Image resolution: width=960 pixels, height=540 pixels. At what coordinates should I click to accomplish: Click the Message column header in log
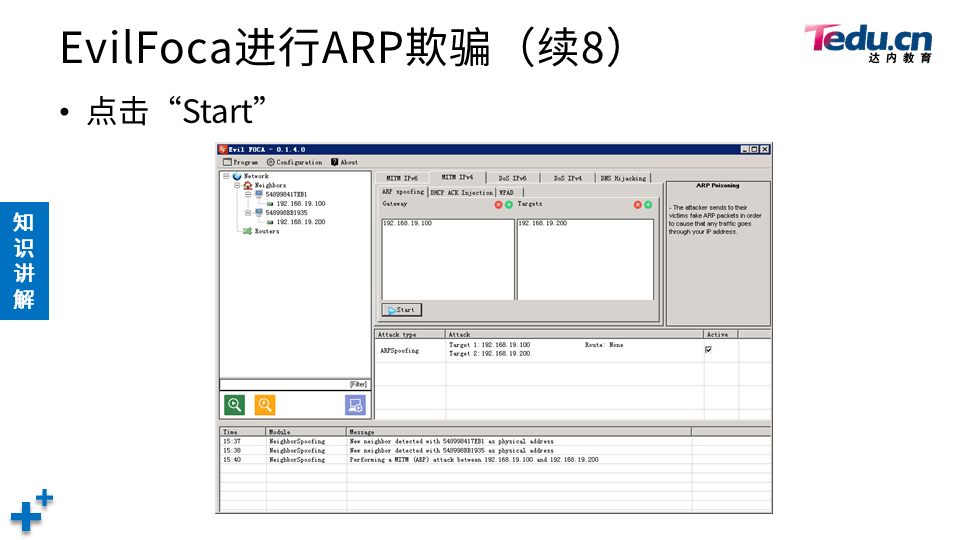pyautogui.click(x=519, y=432)
